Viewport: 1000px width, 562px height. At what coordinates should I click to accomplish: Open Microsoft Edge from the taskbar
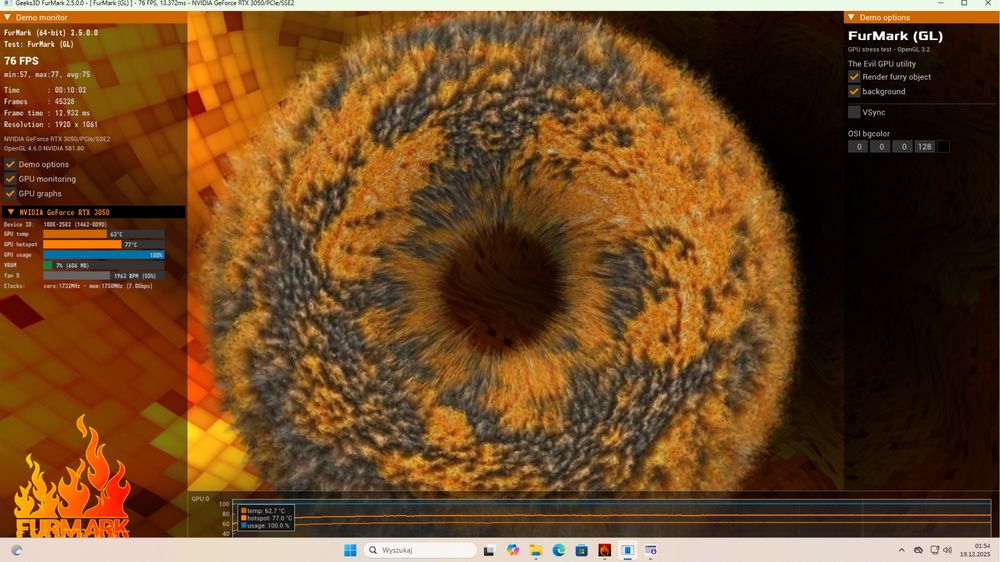pyautogui.click(x=559, y=550)
